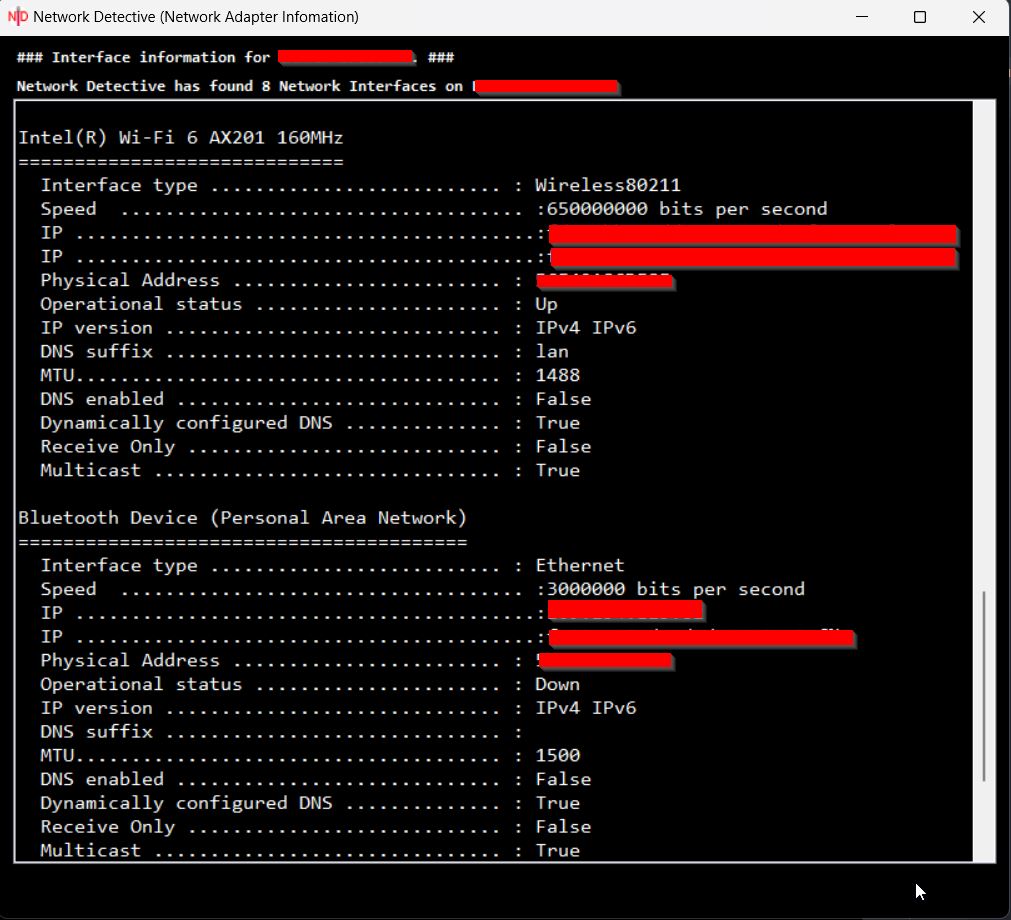Viewport: 1011px width, 920px height.
Task: Click Wi-Fi Dynamically configured DNS True value
Action: [558, 423]
